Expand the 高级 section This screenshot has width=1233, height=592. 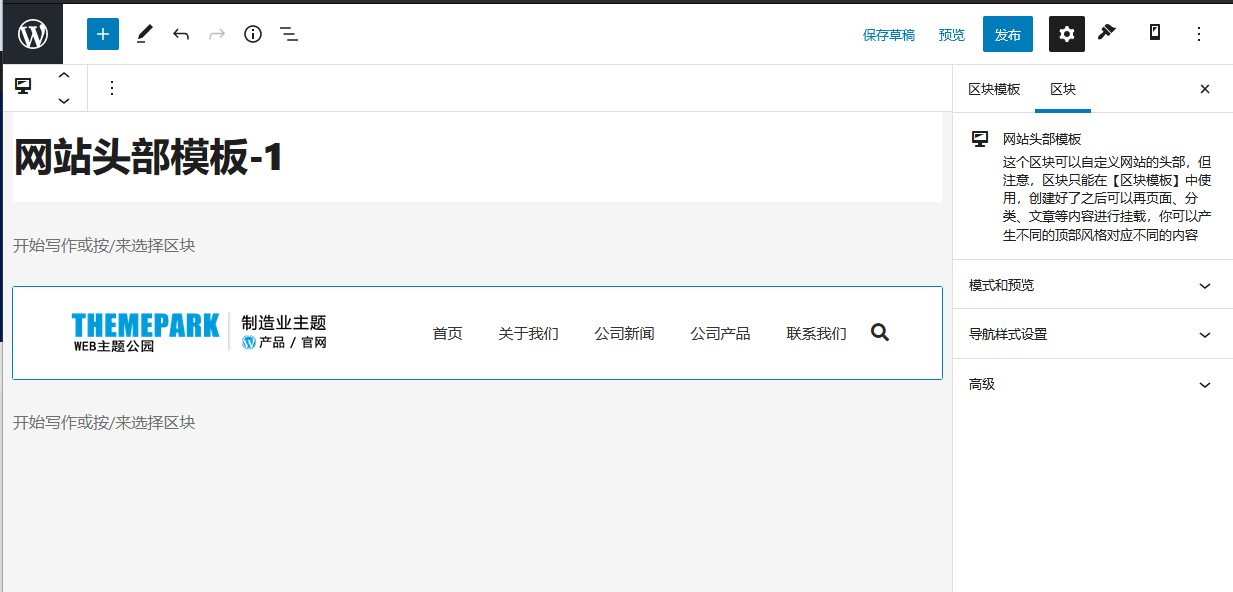[1091, 384]
